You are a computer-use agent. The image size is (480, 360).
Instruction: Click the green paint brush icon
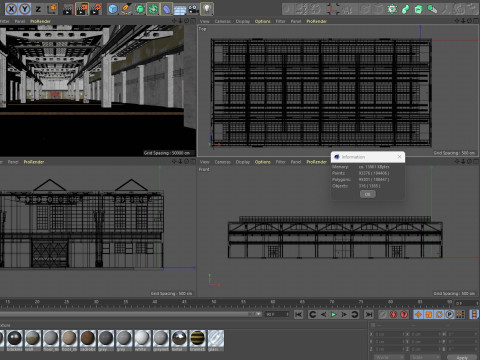432,9
